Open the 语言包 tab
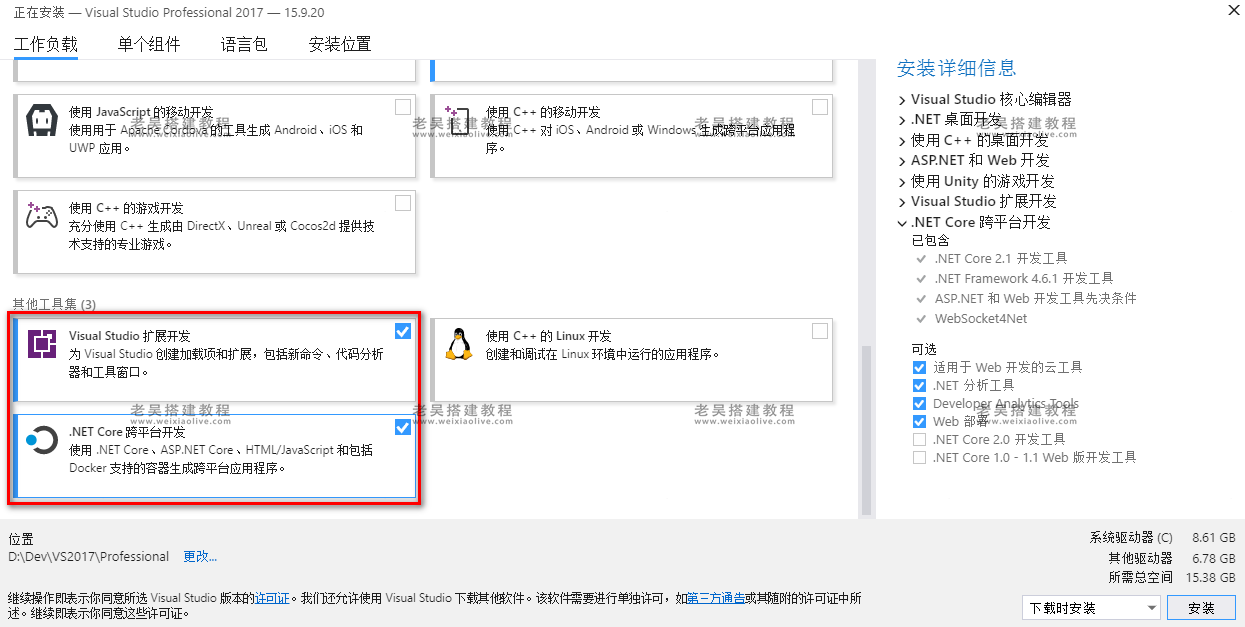Image resolution: width=1245 pixels, height=627 pixels. (242, 44)
